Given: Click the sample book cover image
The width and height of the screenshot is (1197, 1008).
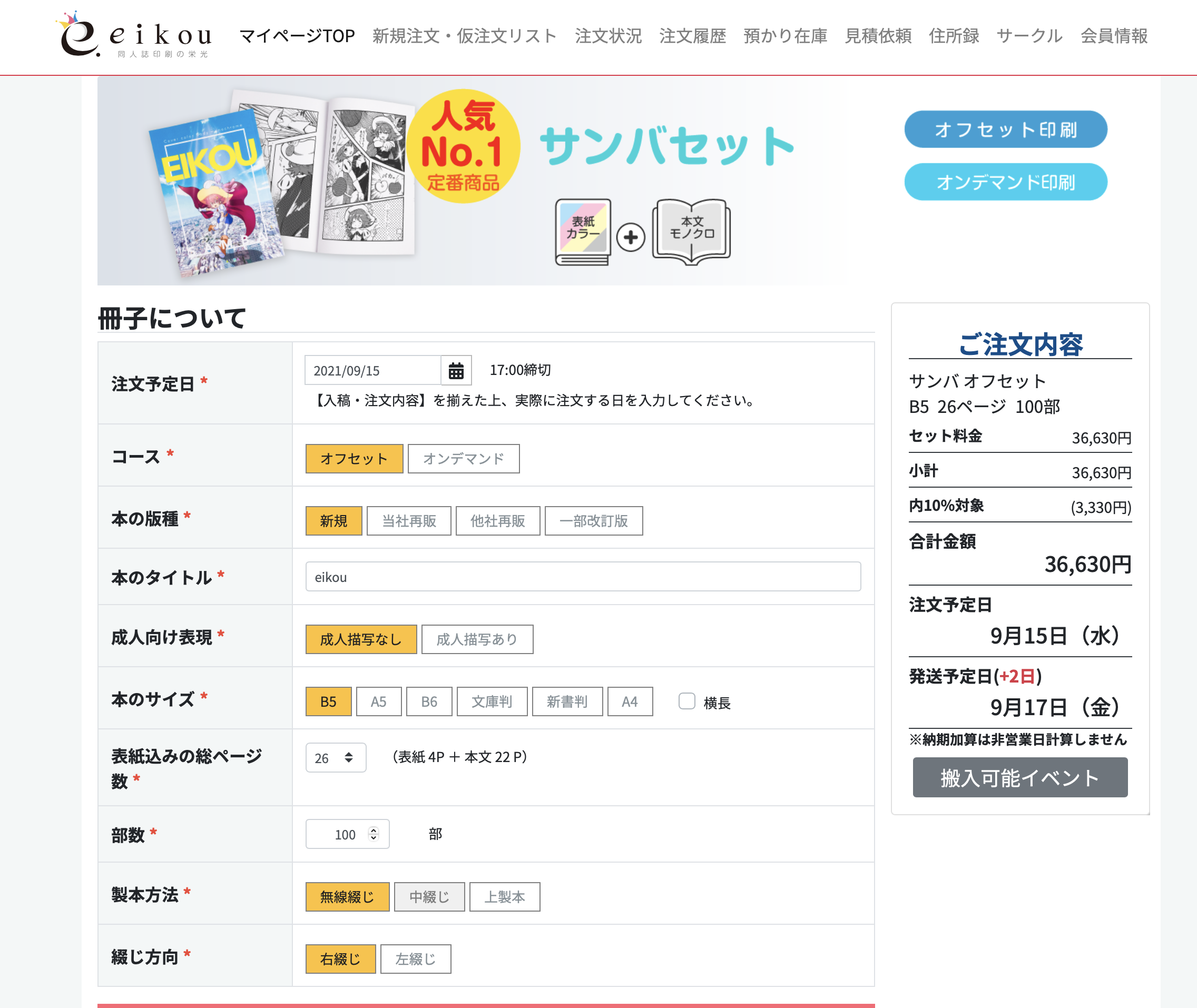Looking at the screenshot, I should point(214,194).
